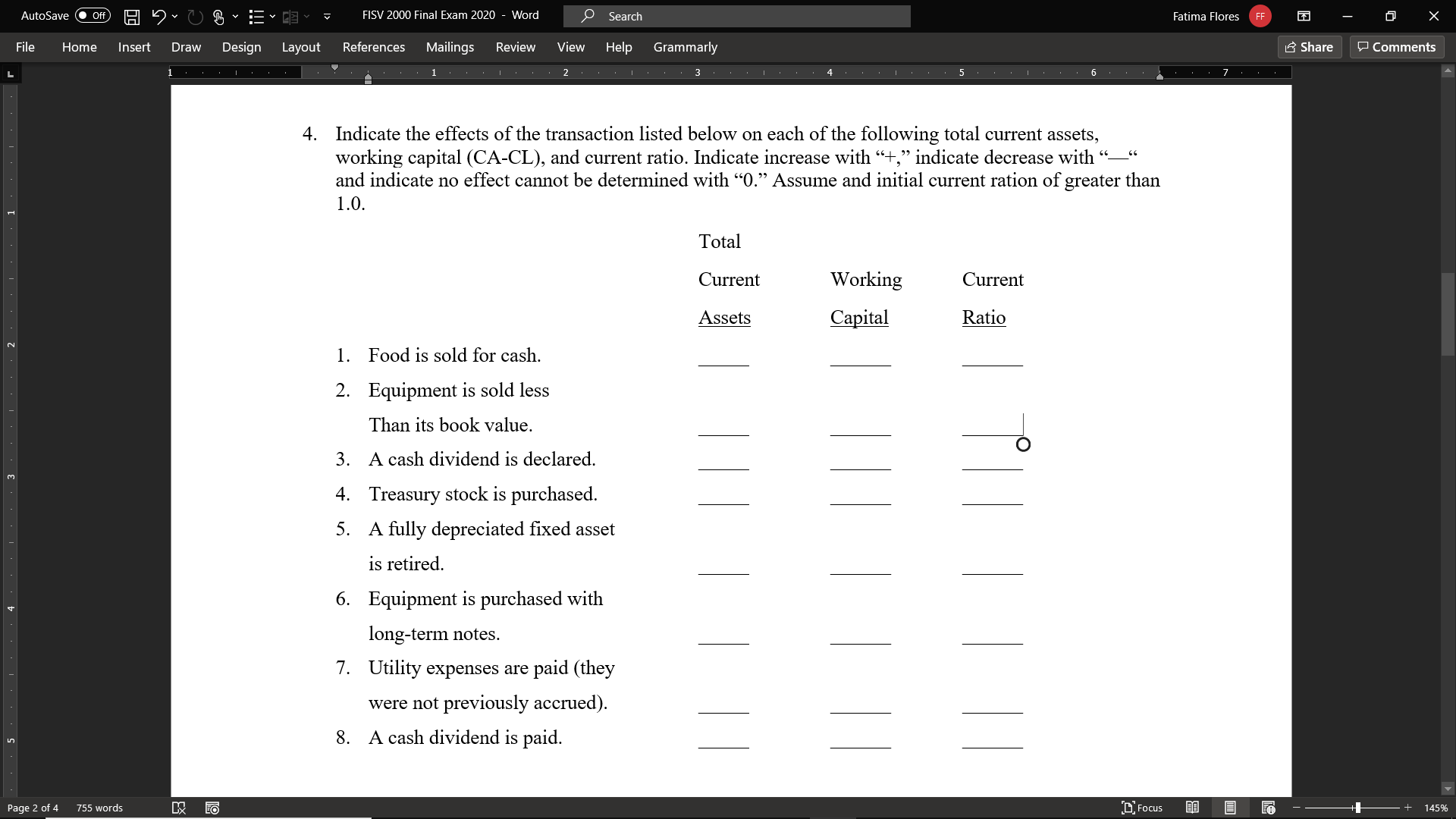
Task: Expand the Quick Access Toolbar dropdown
Action: 327,16
